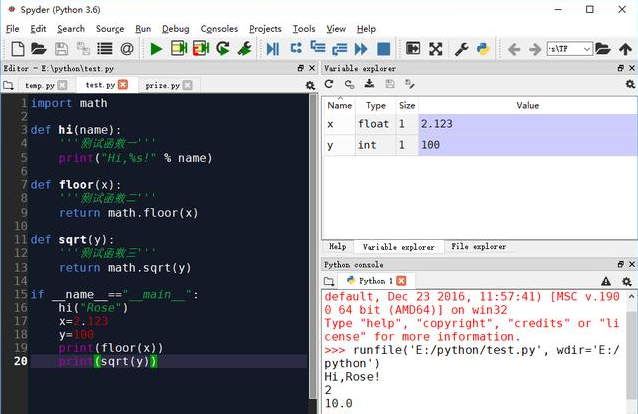The height and width of the screenshot is (414, 638).
Task: Undock the Variable explorer pane
Action: tap(621, 68)
